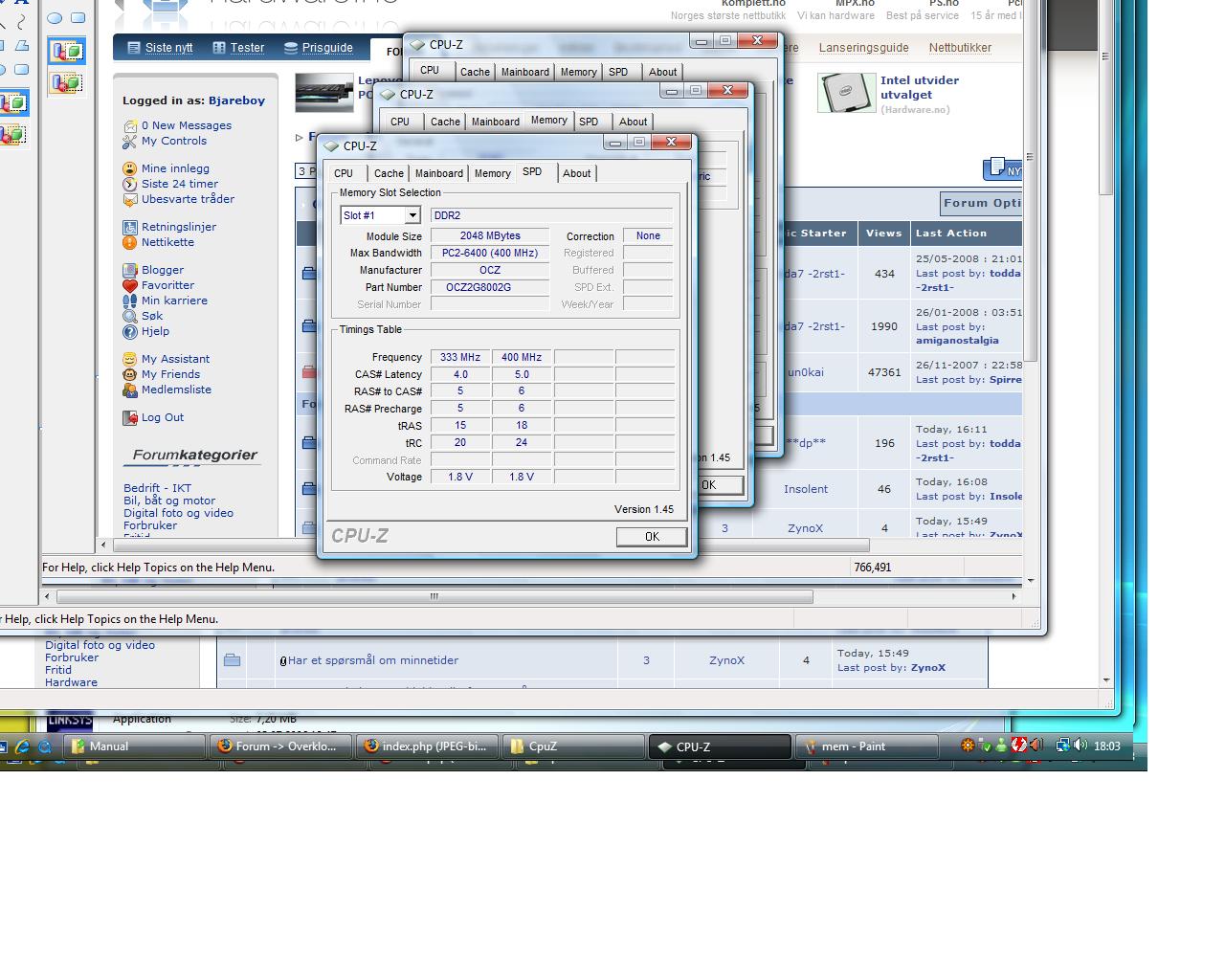
Task: Open the CpuZ folder from the taskbar
Action: click(575, 746)
